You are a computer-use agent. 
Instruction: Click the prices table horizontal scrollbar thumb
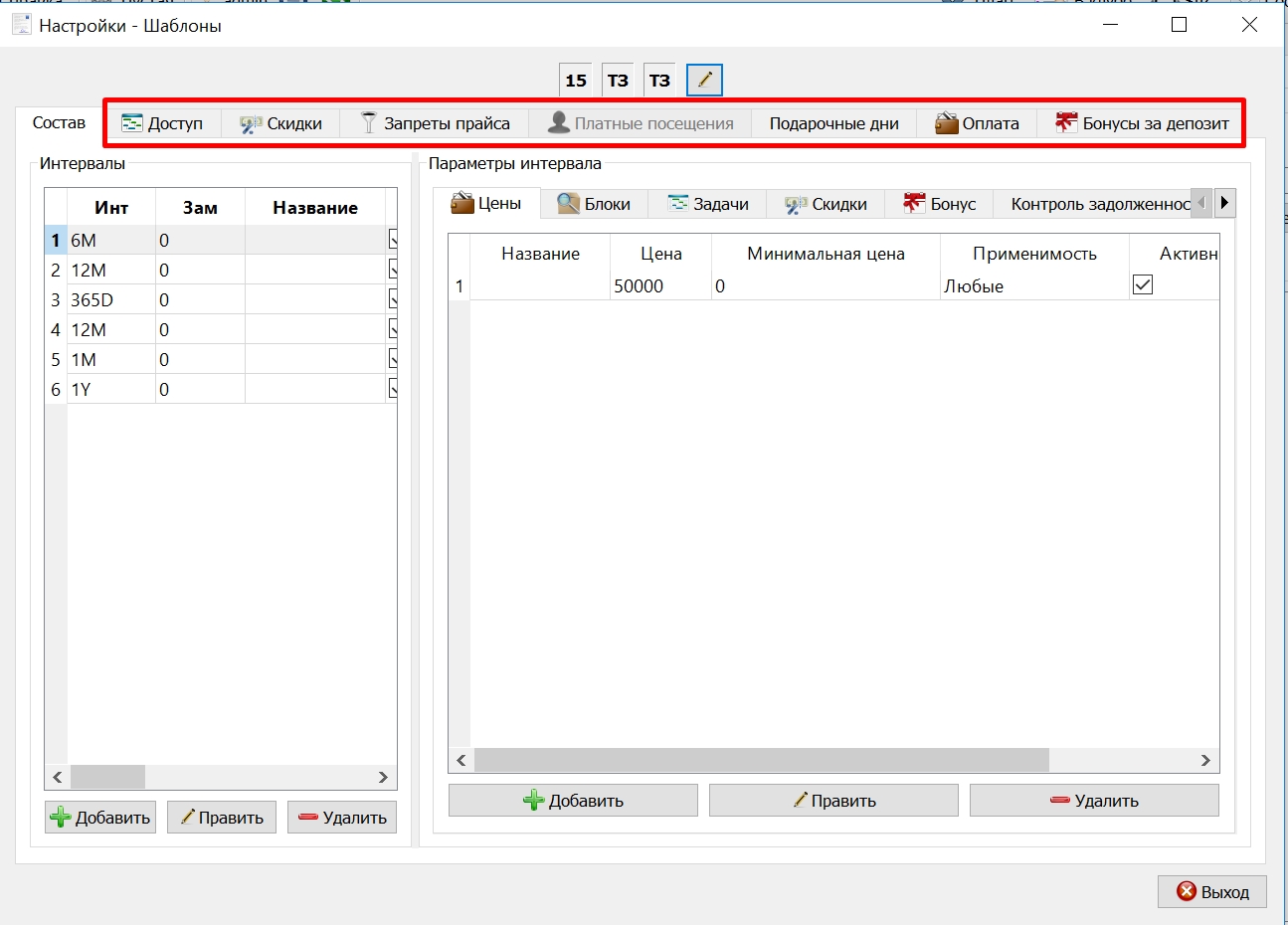[762, 760]
